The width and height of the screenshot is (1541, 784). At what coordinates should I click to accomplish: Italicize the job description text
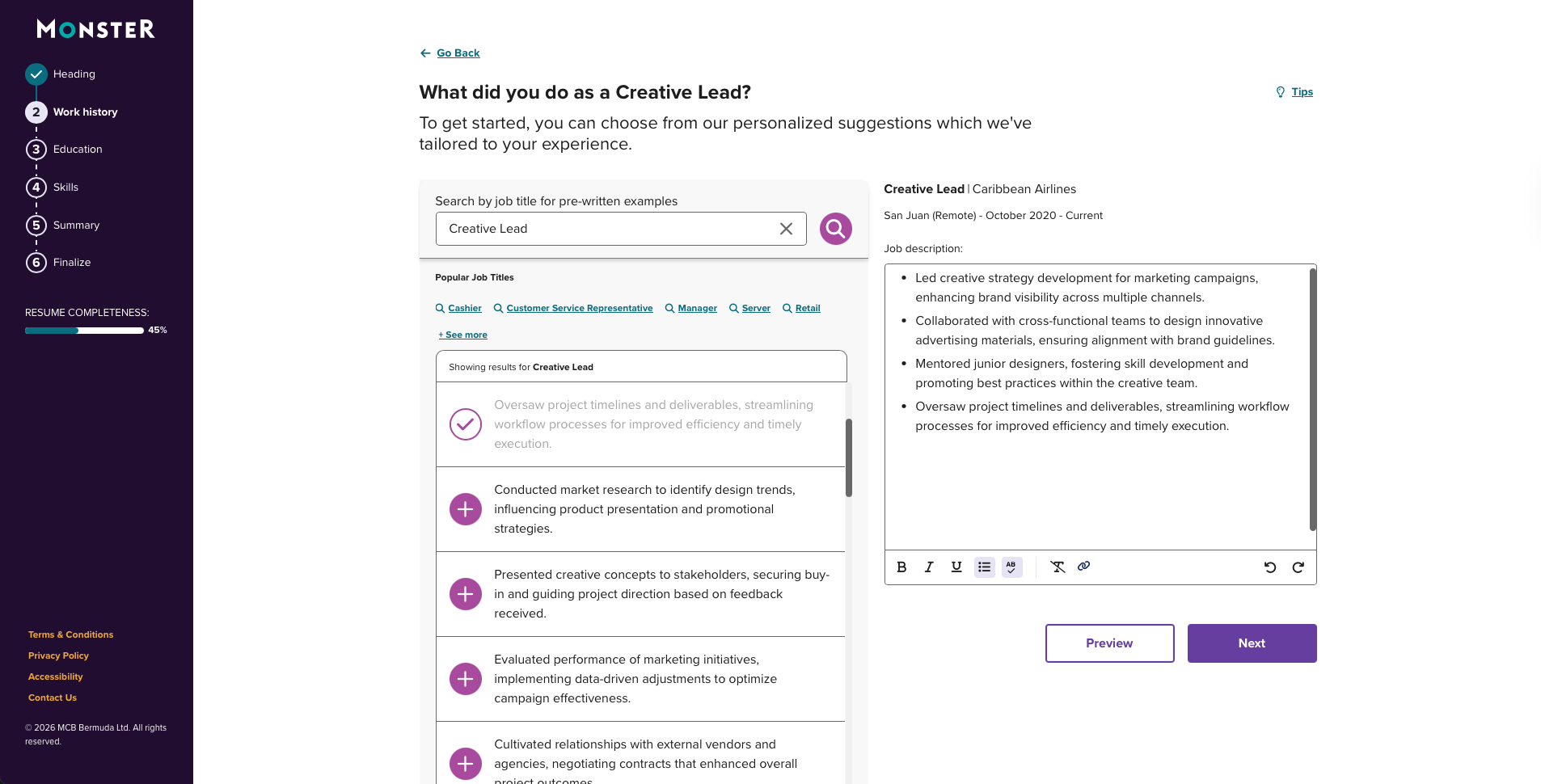[929, 567]
